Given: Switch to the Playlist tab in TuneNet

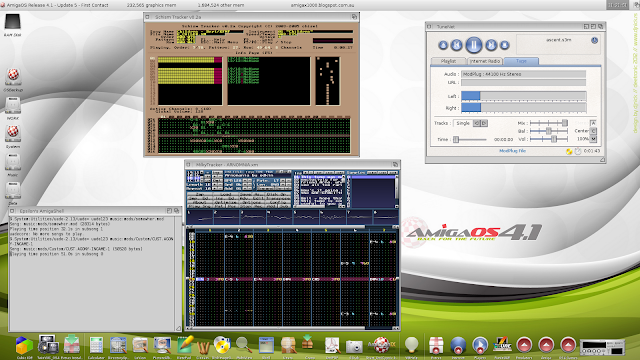Looking at the screenshot, I should pos(449,61).
